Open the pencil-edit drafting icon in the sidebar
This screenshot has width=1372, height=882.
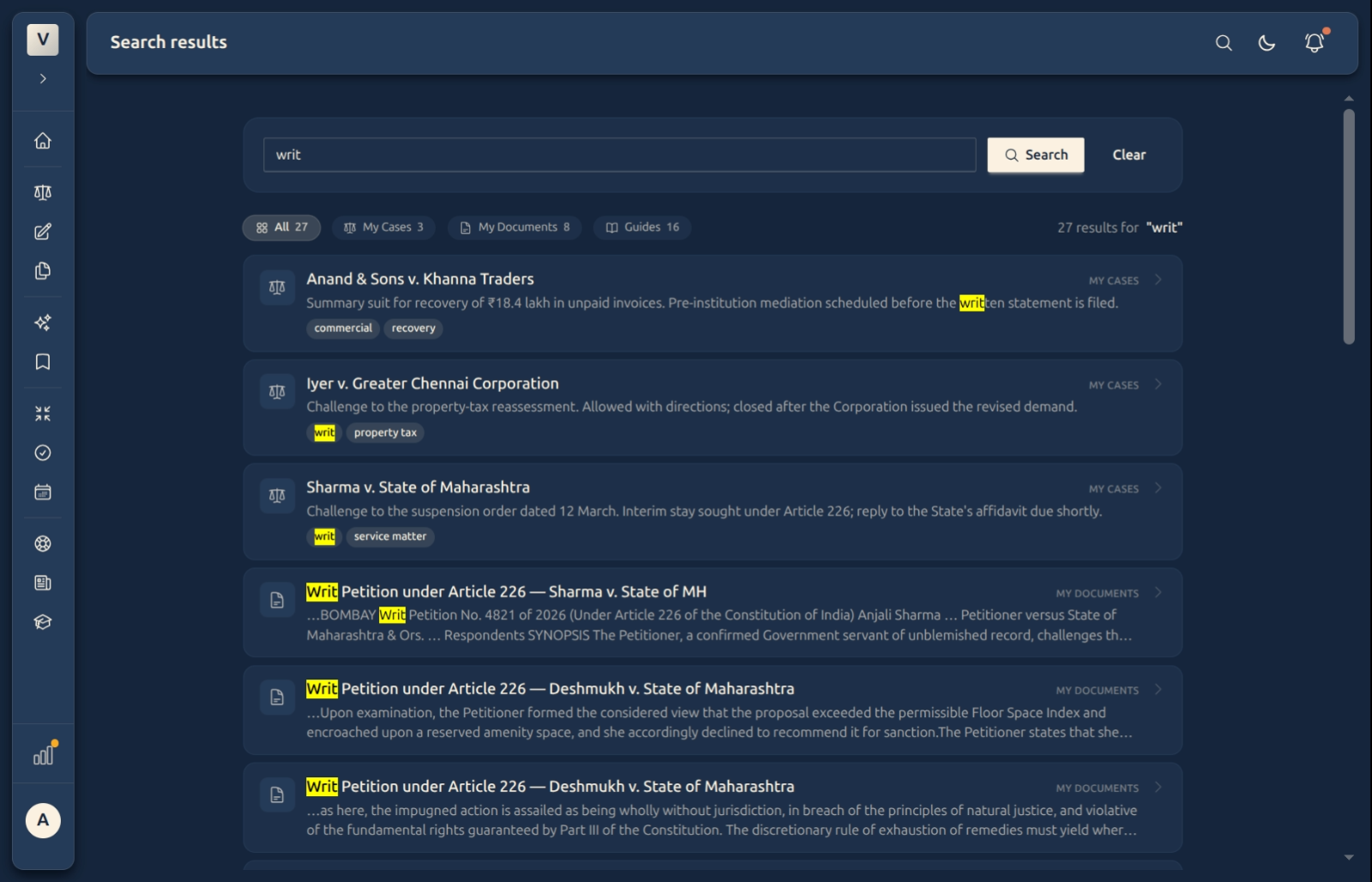click(x=43, y=232)
